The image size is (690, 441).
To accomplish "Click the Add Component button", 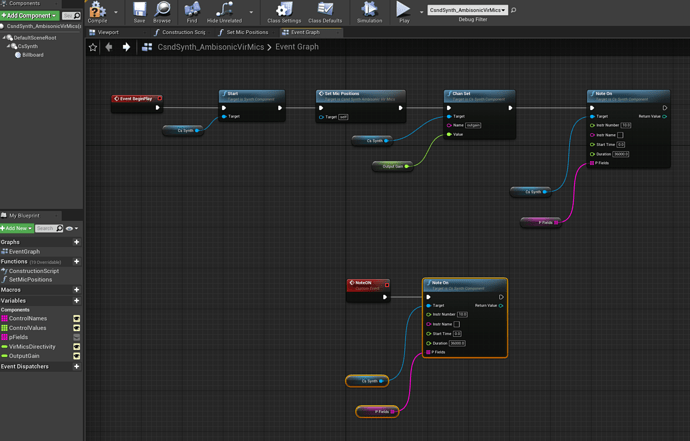I will pyautogui.click(x=29, y=15).
